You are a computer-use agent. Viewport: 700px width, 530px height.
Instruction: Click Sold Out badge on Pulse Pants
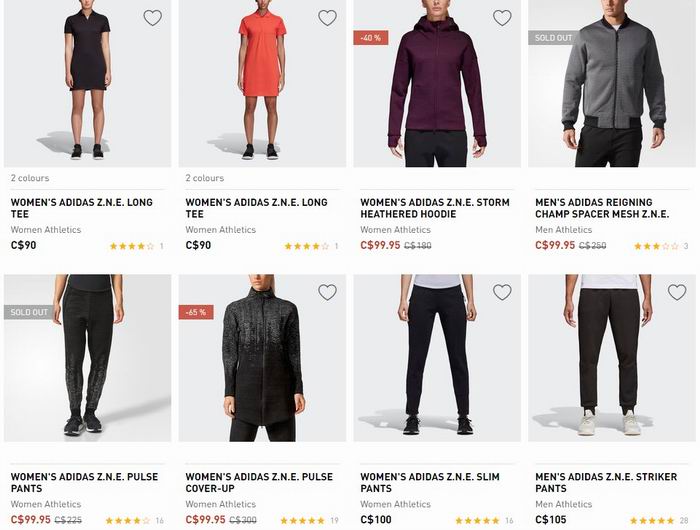(29, 312)
